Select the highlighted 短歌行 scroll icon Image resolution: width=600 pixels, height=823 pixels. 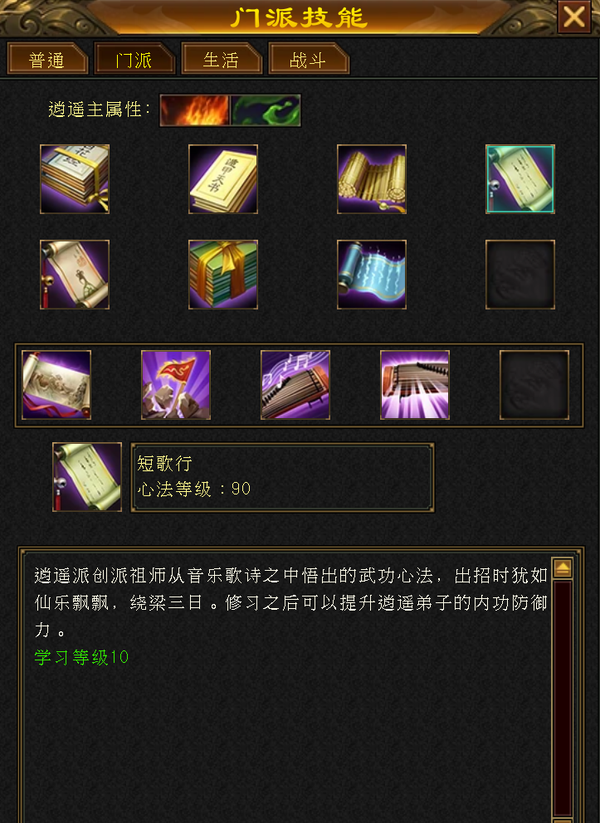coord(520,179)
